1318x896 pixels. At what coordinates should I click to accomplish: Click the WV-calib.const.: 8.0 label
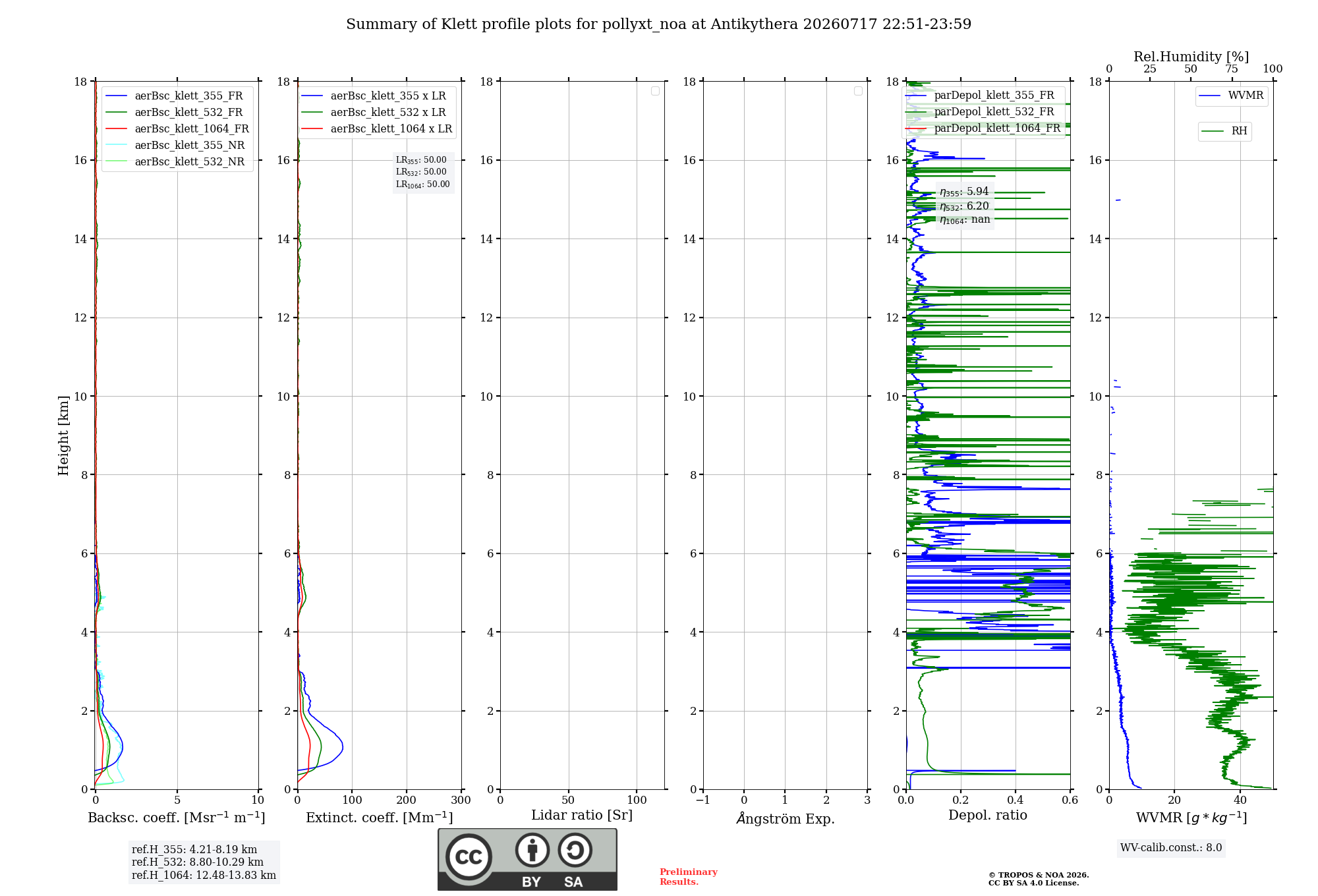[1171, 848]
